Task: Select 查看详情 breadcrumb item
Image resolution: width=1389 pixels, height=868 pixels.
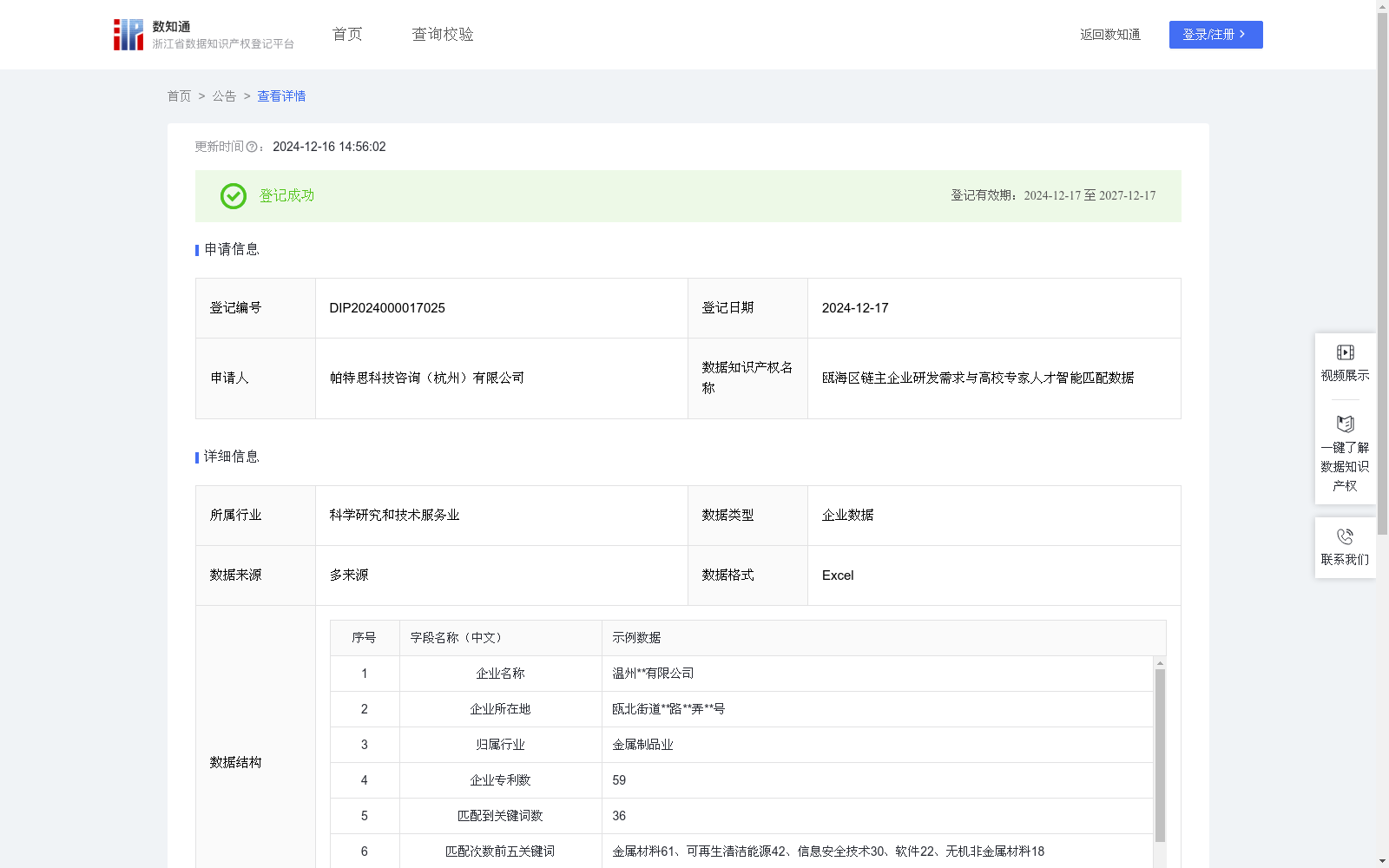Action: click(281, 96)
